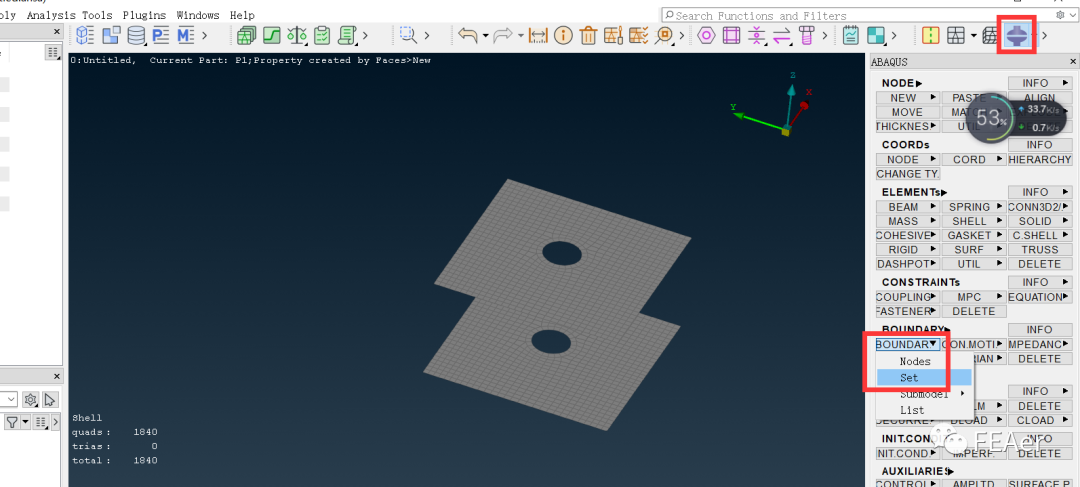Click the gear icon in lower-left panel
The height and width of the screenshot is (487, 1080).
(x=30, y=400)
